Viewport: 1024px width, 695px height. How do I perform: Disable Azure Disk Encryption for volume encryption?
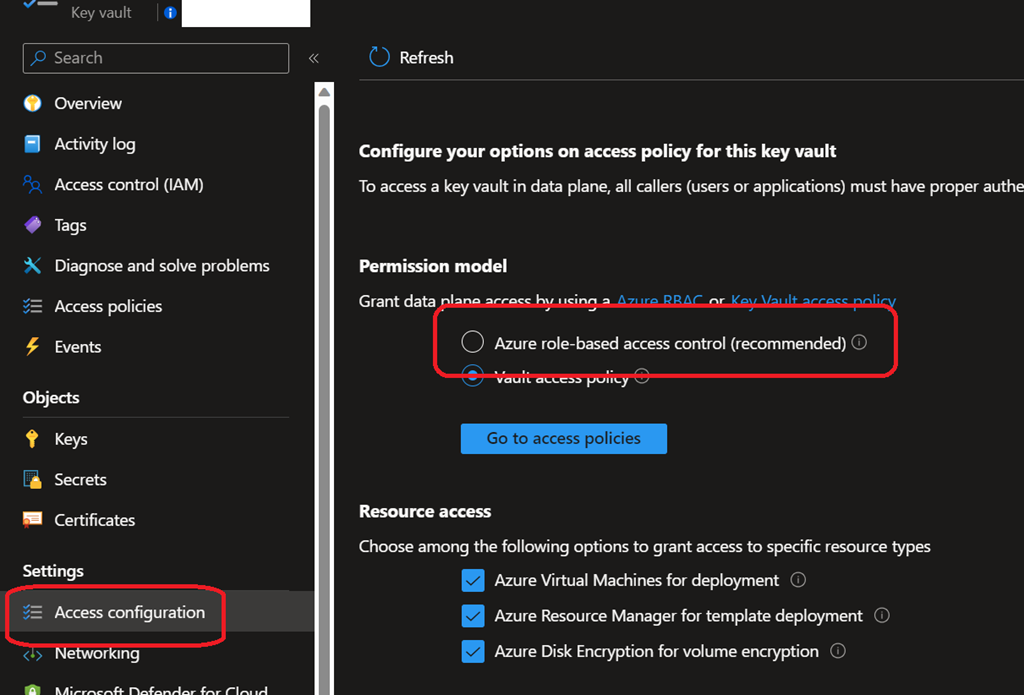473,652
